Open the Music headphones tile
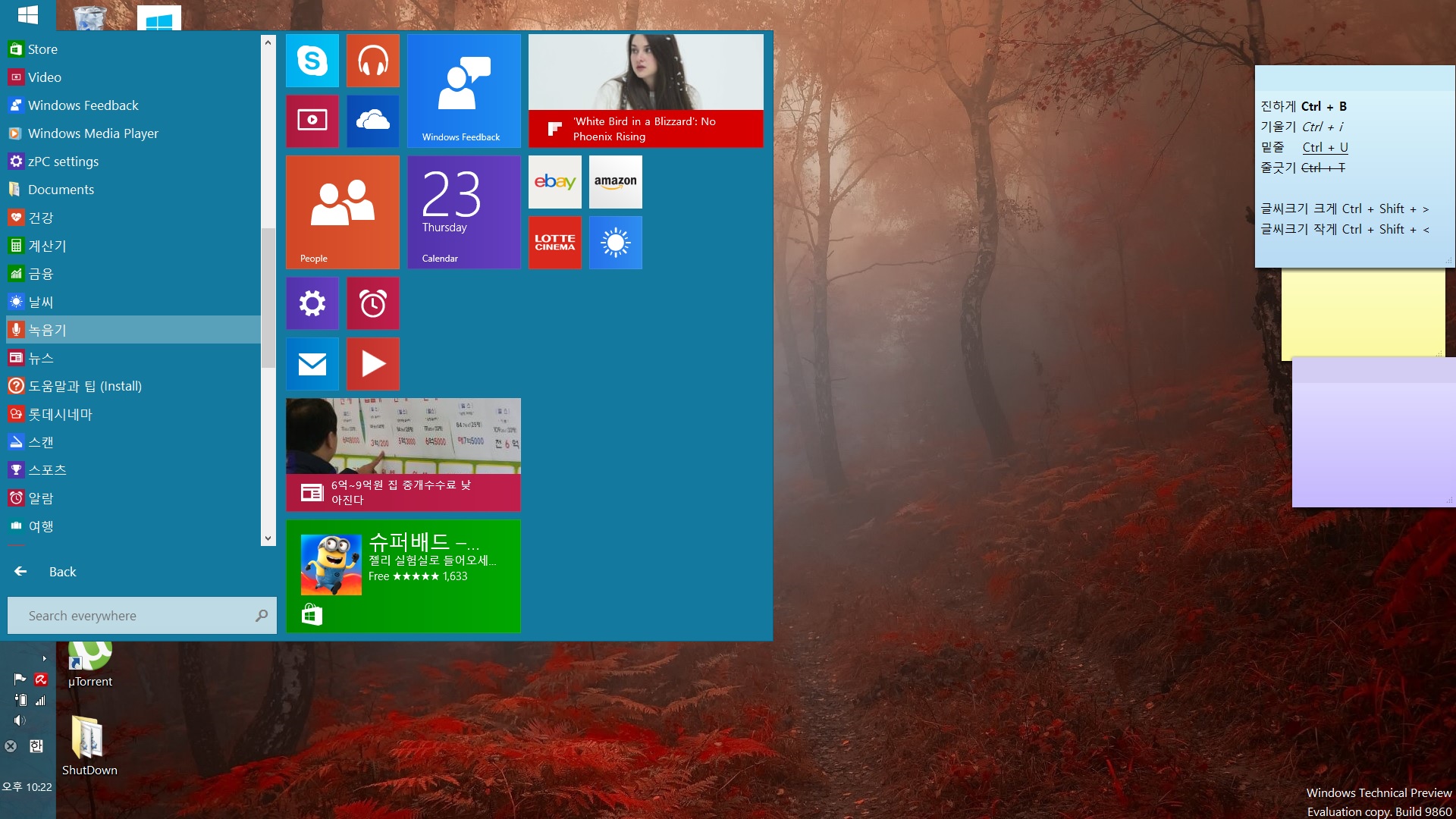1456x819 pixels. click(372, 61)
